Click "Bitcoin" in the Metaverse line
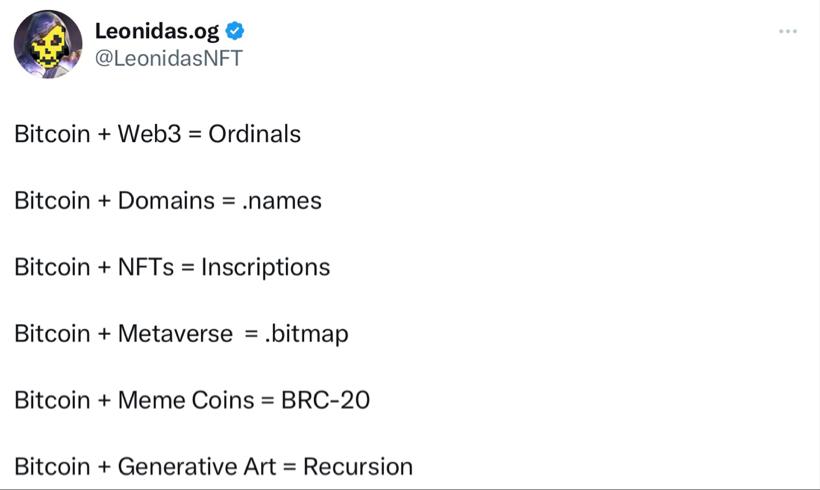 [x=52, y=334]
